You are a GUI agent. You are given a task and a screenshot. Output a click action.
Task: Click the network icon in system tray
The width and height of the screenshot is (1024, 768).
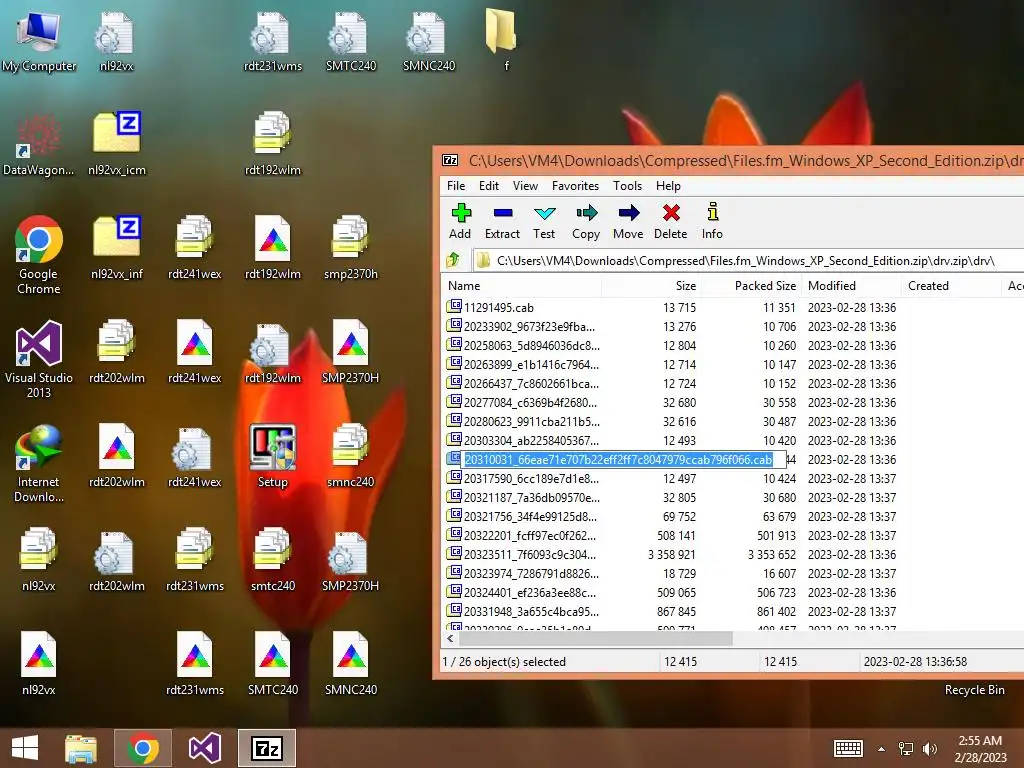(x=906, y=749)
